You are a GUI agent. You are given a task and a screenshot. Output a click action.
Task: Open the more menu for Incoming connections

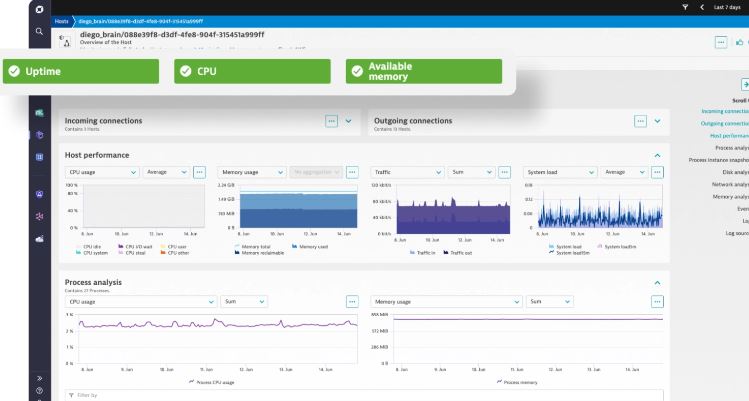tap(332, 121)
